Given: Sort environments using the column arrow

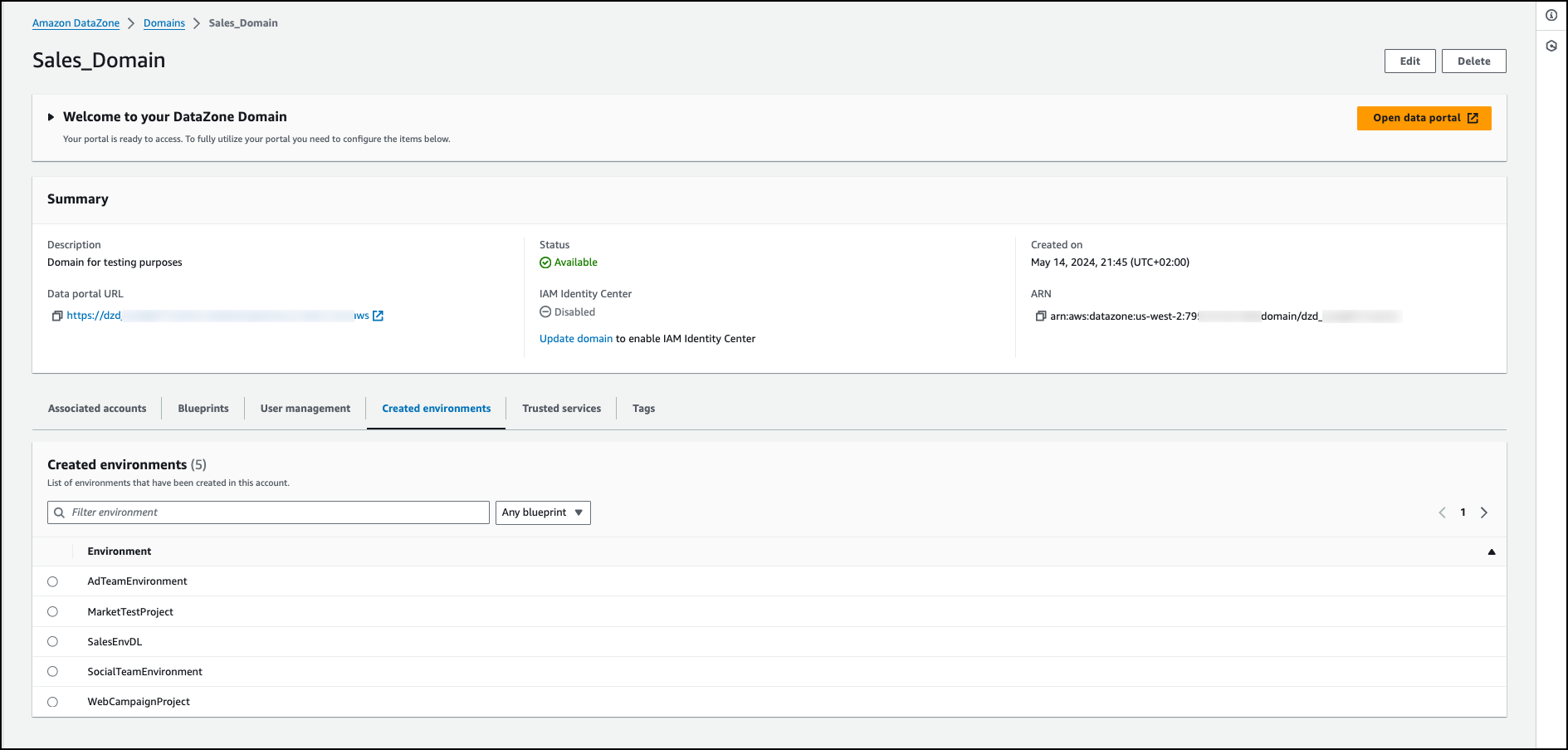Looking at the screenshot, I should pos(1491,551).
